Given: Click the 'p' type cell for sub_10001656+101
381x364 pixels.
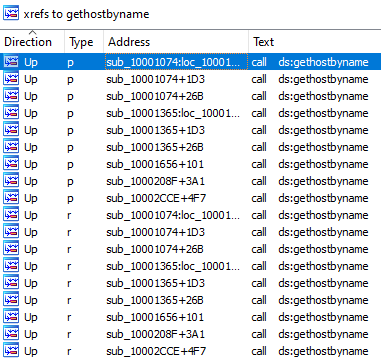Looking at the screenshot, I should click(x=70, y=165).
